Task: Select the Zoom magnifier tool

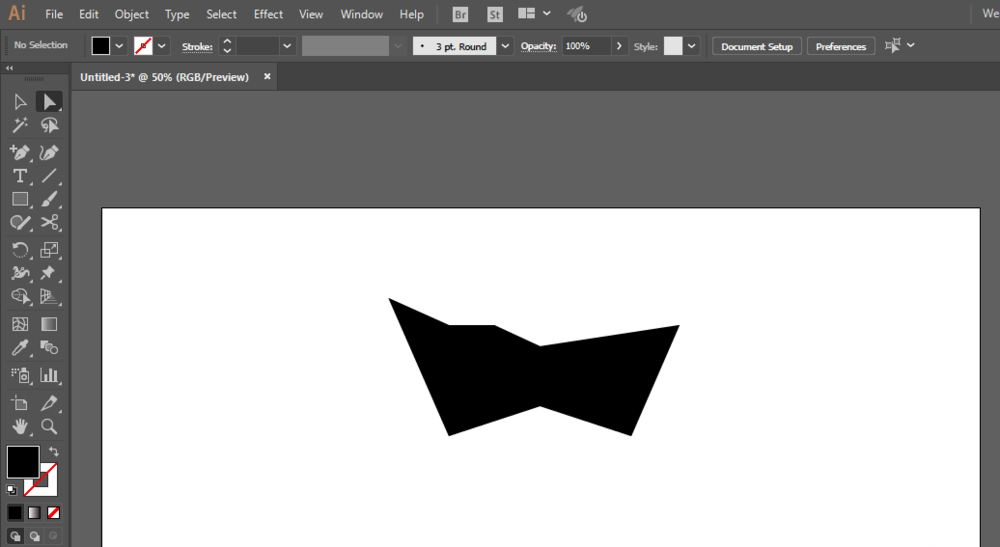Action: tap(49, 427)
